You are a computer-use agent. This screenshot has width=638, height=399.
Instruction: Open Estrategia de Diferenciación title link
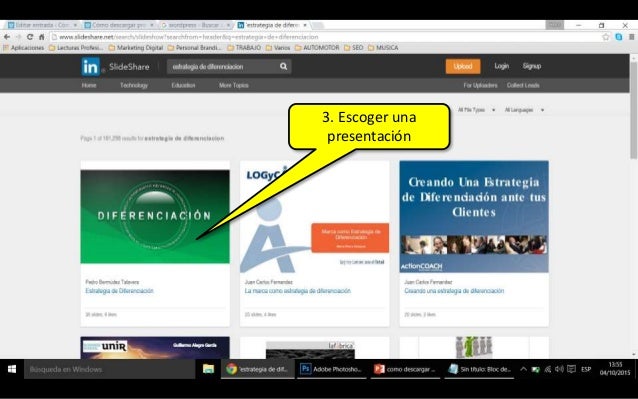[119, 291]
